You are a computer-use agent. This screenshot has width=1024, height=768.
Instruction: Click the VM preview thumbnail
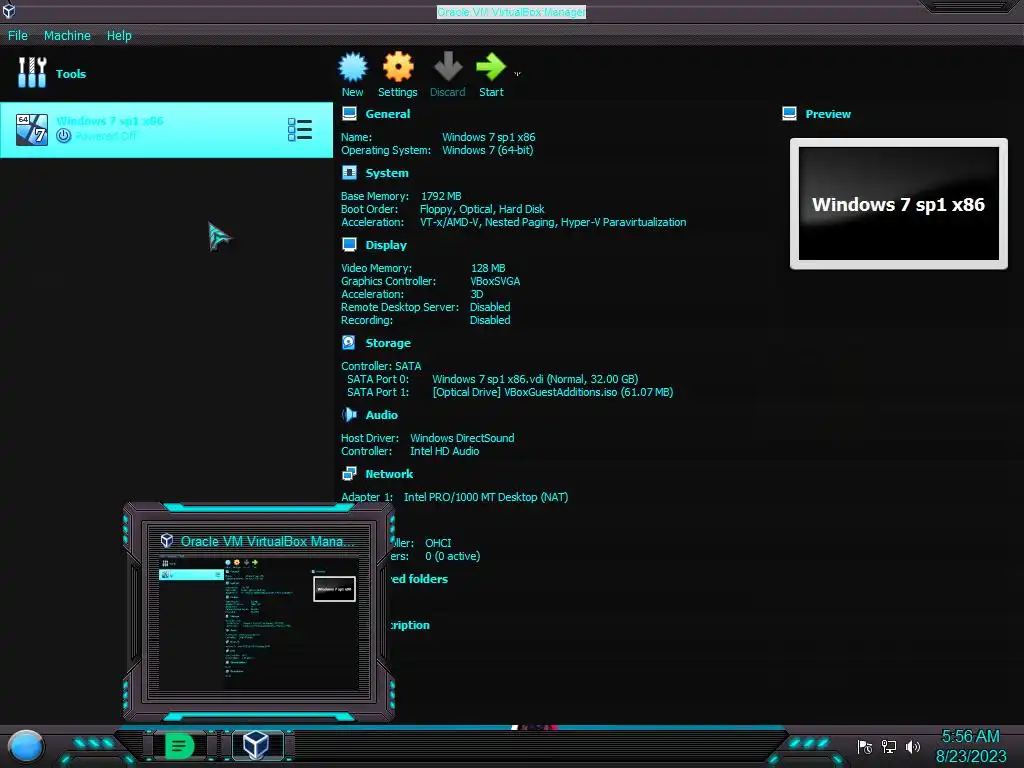899,204
